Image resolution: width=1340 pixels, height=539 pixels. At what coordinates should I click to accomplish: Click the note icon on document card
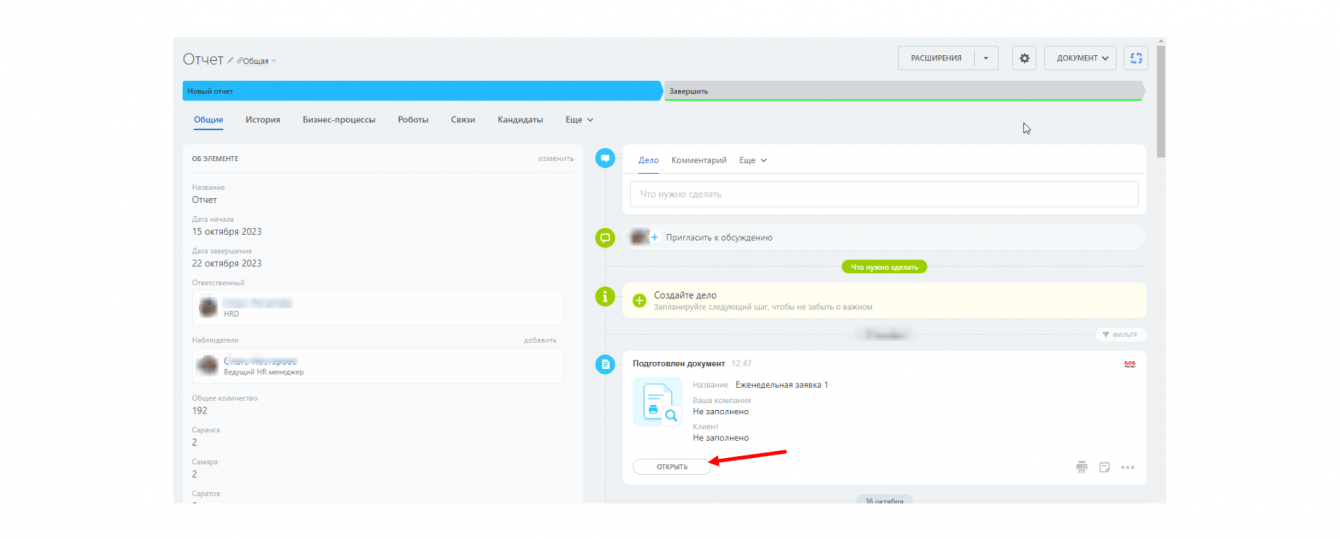[x=1104, y=467]
